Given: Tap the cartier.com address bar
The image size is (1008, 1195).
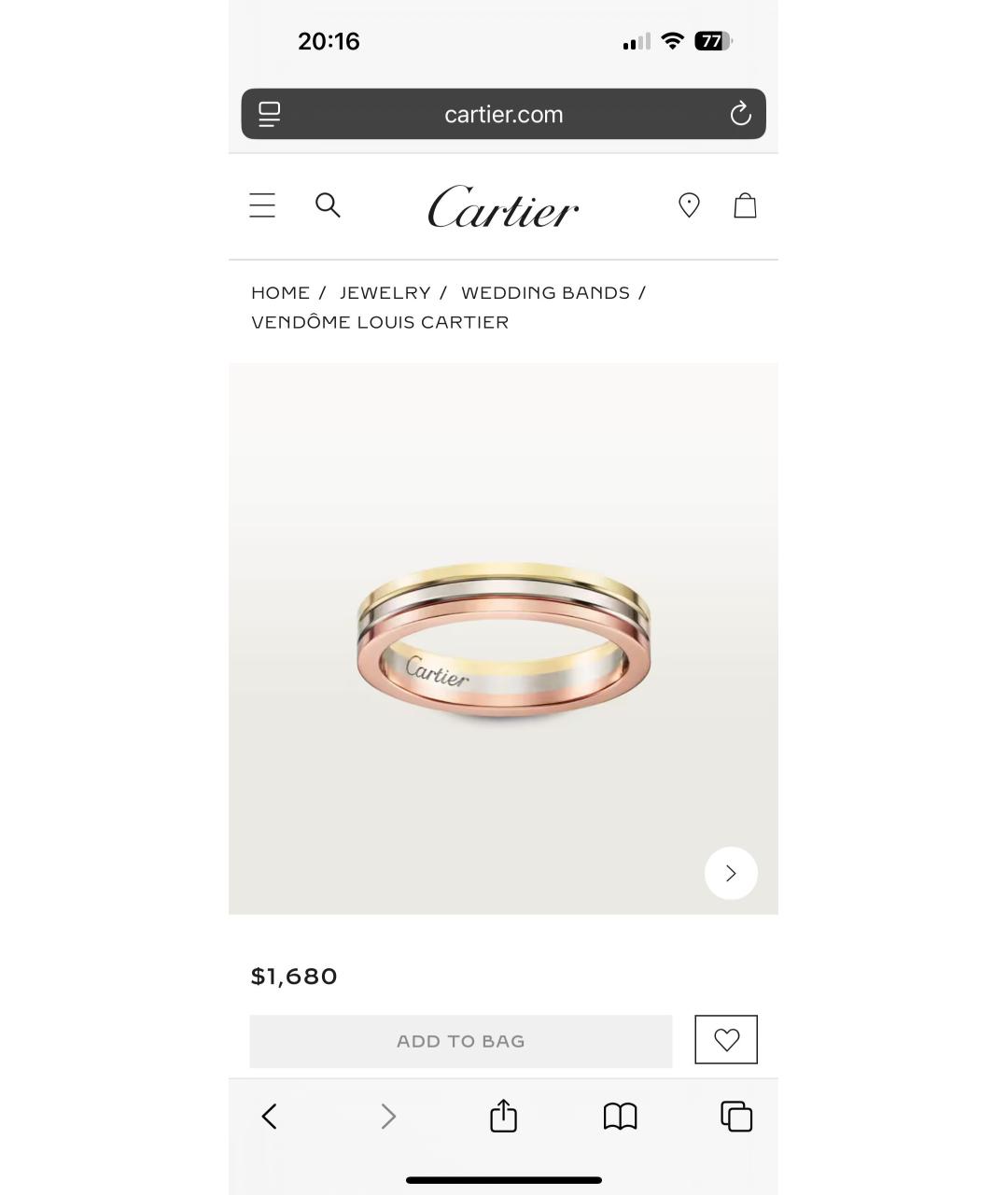Looking at the screenshot, I should point(503,114).
